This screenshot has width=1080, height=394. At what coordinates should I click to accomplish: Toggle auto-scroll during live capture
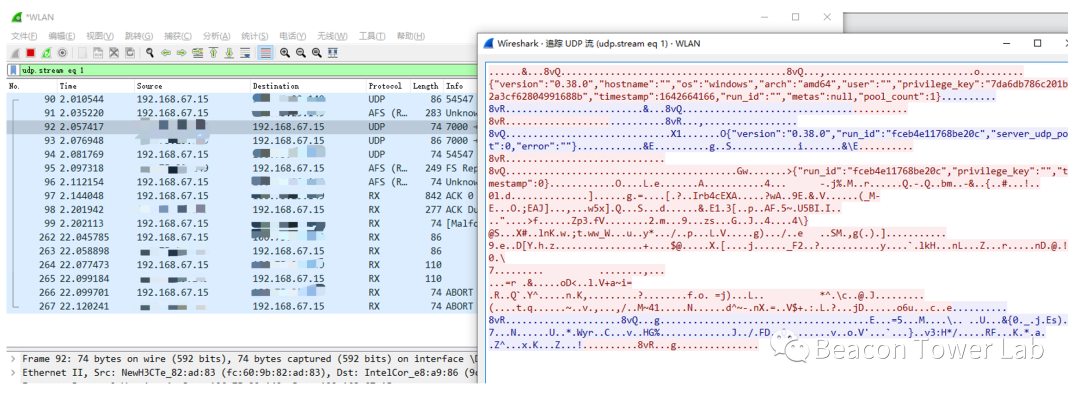245,53
